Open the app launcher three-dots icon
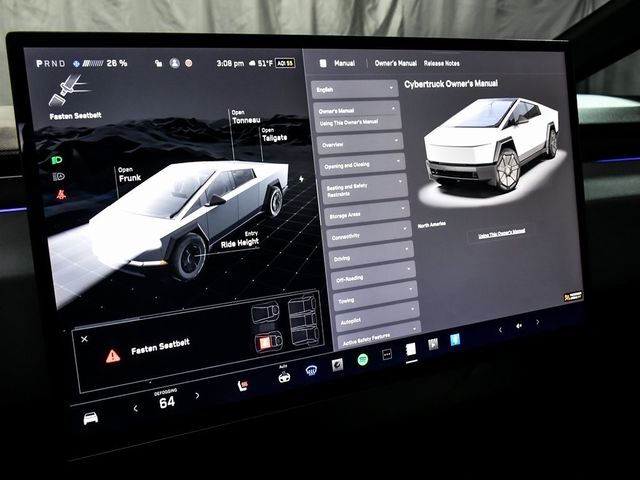Viewport: 640px width, 480px height. pyautogui.click(x=387, y=354)
